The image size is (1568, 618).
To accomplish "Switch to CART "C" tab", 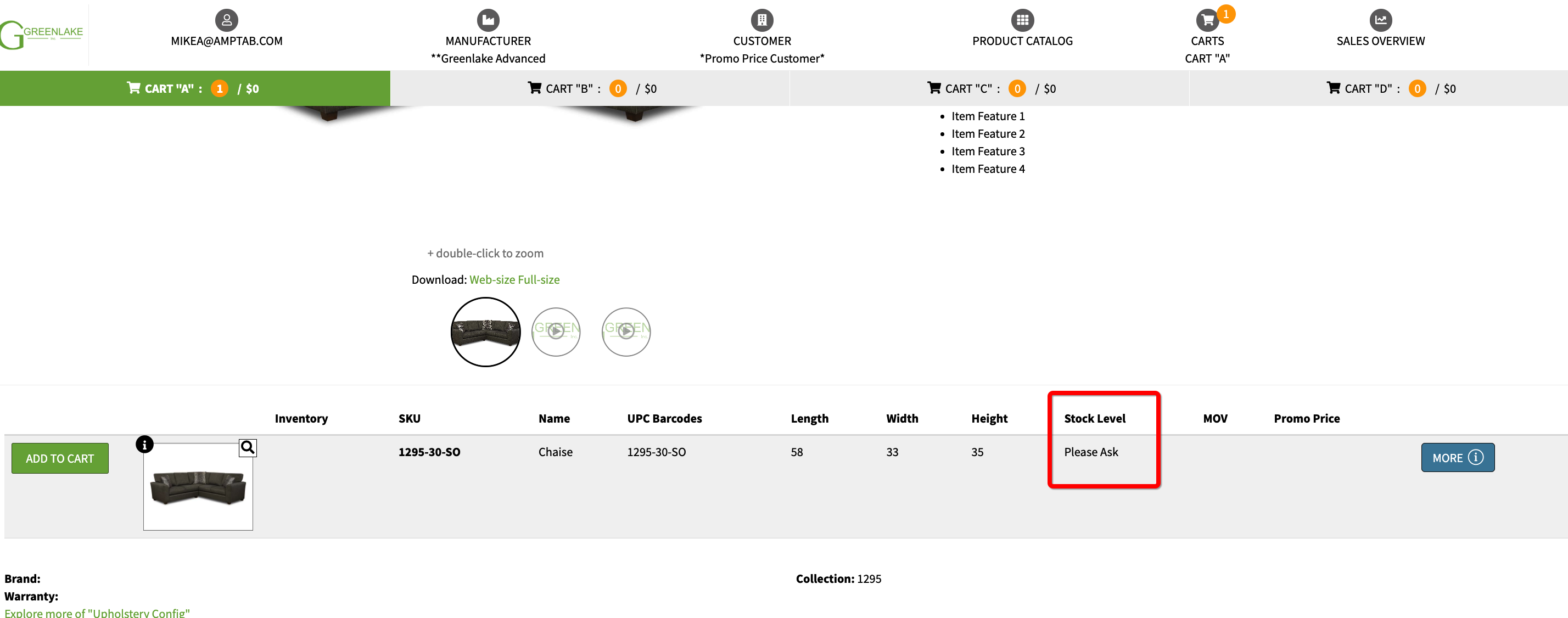I will point(990,89).
